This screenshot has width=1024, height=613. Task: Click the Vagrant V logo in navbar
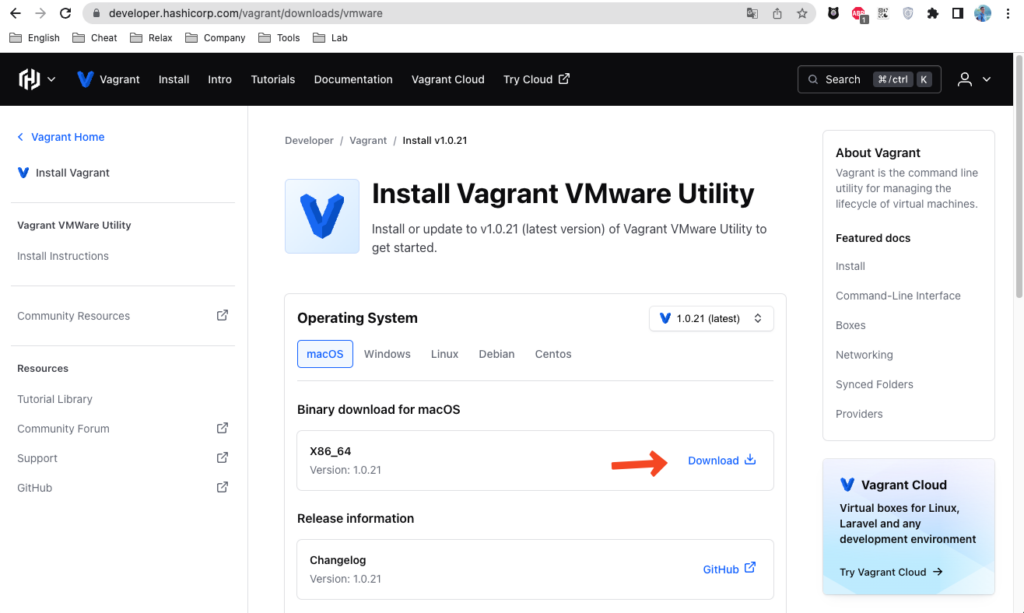click(x=85, y=79)
